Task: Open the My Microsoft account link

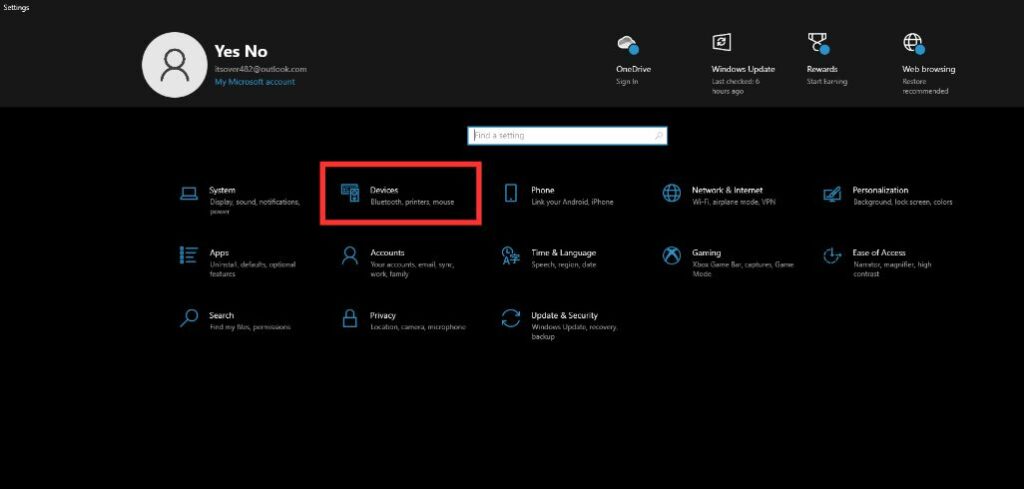Action: coord(254,82)
